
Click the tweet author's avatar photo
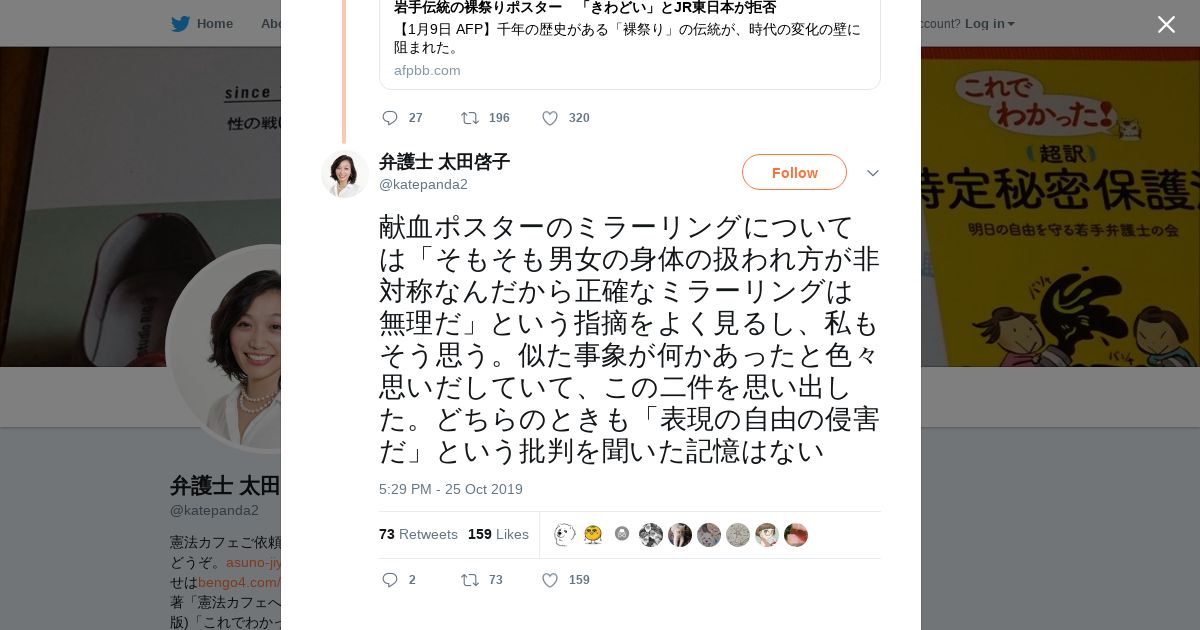tap(345, 173)
